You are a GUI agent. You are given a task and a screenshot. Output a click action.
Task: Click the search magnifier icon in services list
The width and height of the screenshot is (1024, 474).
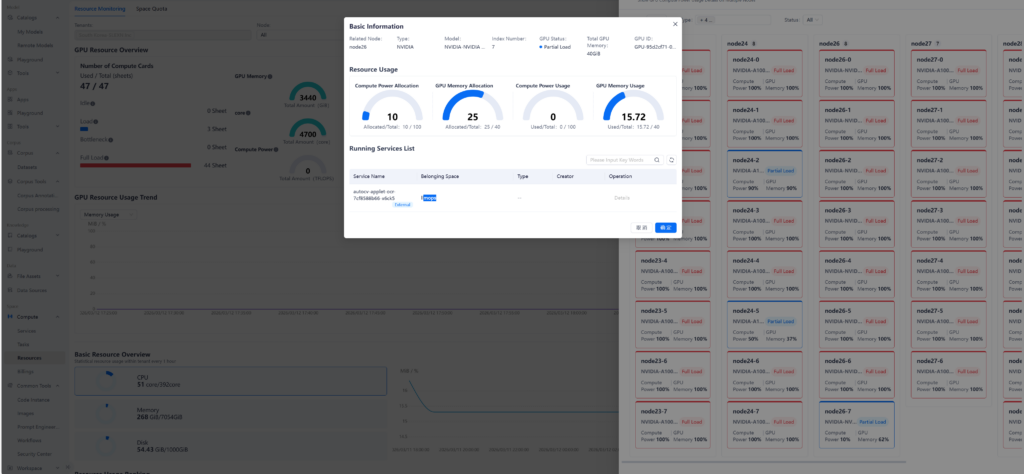[x=657, y=159]
